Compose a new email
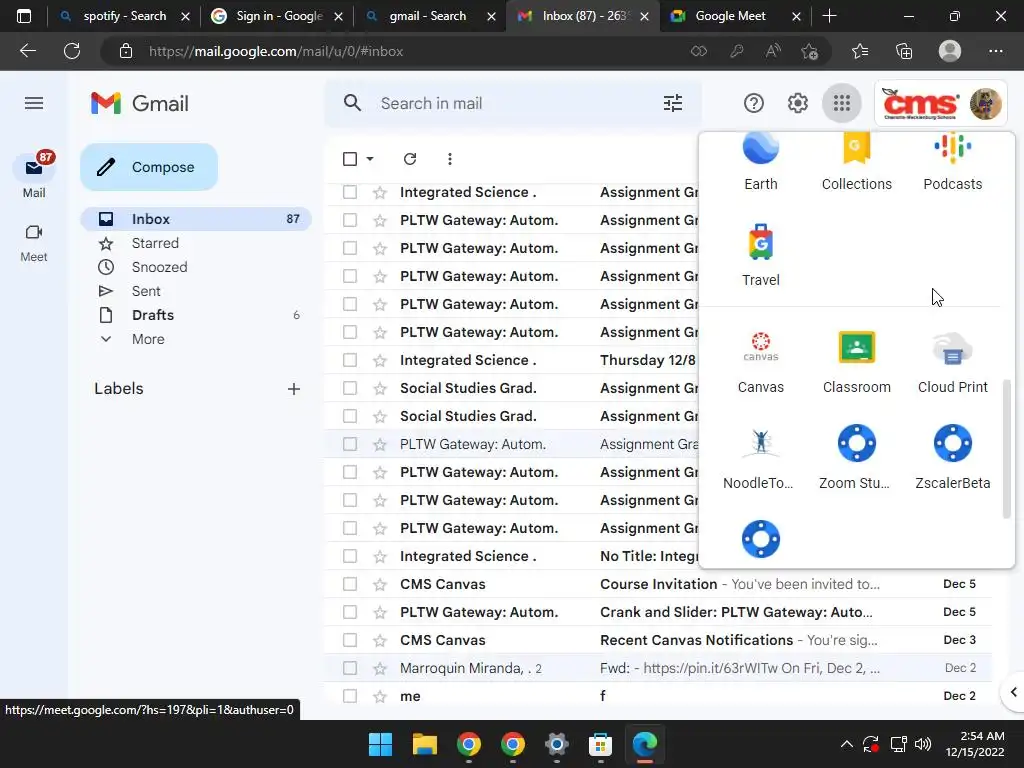Screen dimensions: 1024x768 [x=149, y=167]
